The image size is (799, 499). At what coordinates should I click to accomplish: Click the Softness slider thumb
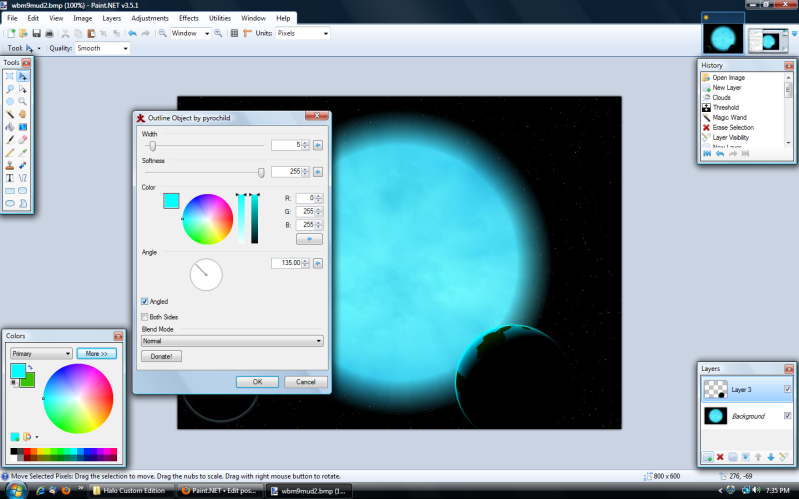tap(261, 172)
